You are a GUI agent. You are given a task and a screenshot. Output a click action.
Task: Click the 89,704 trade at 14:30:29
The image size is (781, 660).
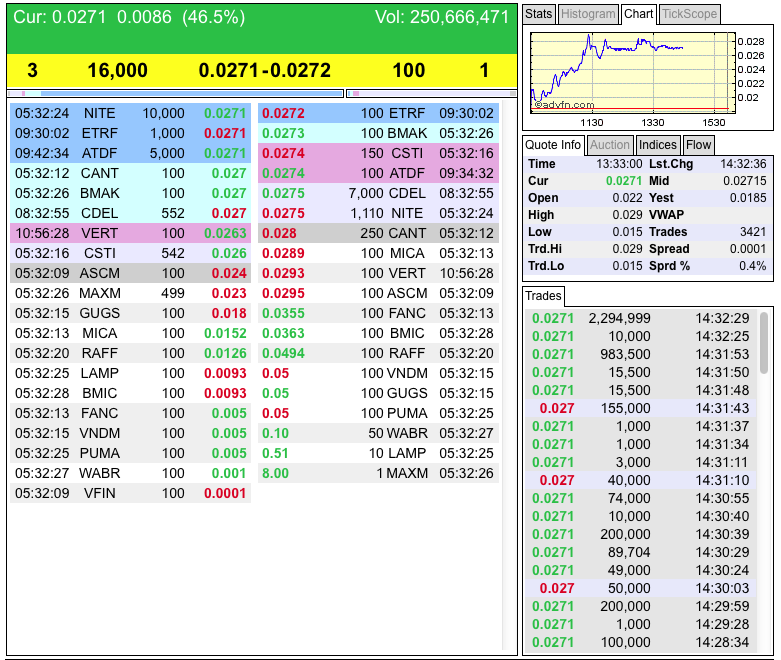[x=641, y=552]
